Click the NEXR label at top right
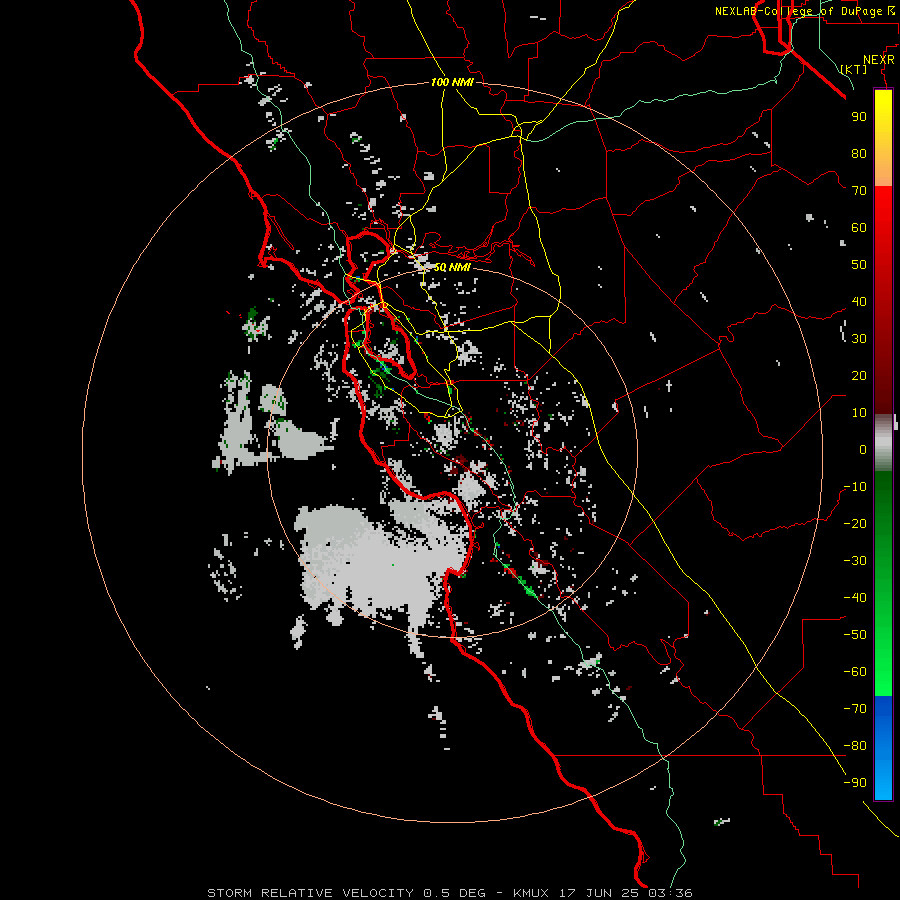900x900 pixels. point(879,60)
